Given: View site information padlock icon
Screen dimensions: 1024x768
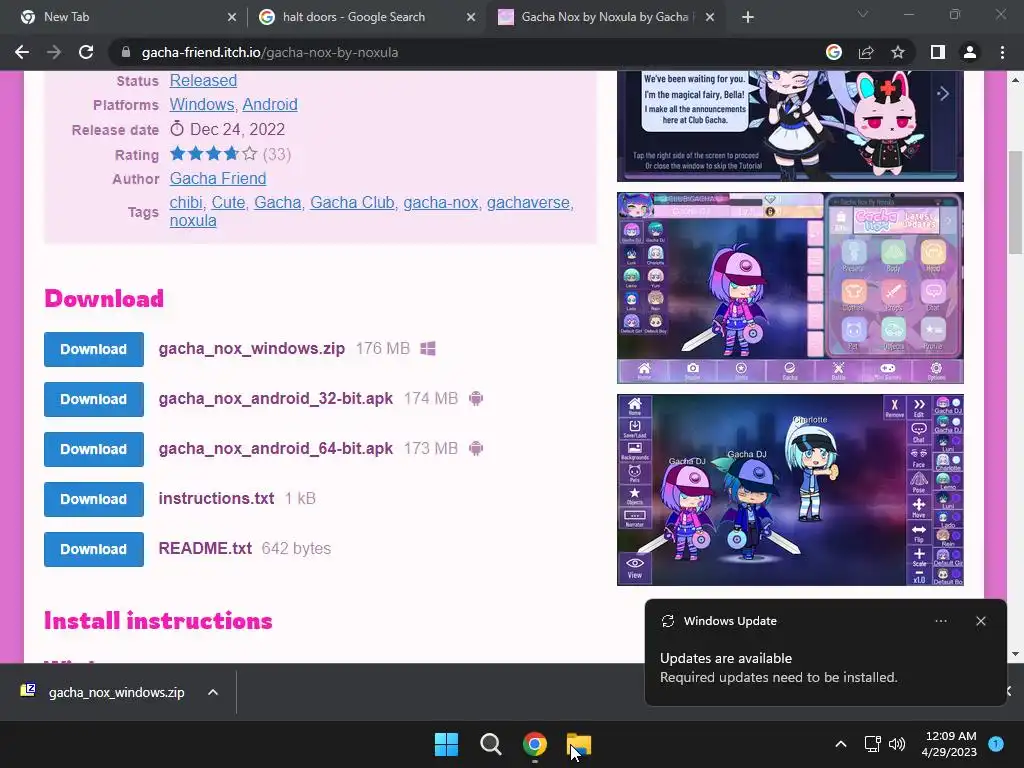Looking at the screenshot, I should pos(126,52).
